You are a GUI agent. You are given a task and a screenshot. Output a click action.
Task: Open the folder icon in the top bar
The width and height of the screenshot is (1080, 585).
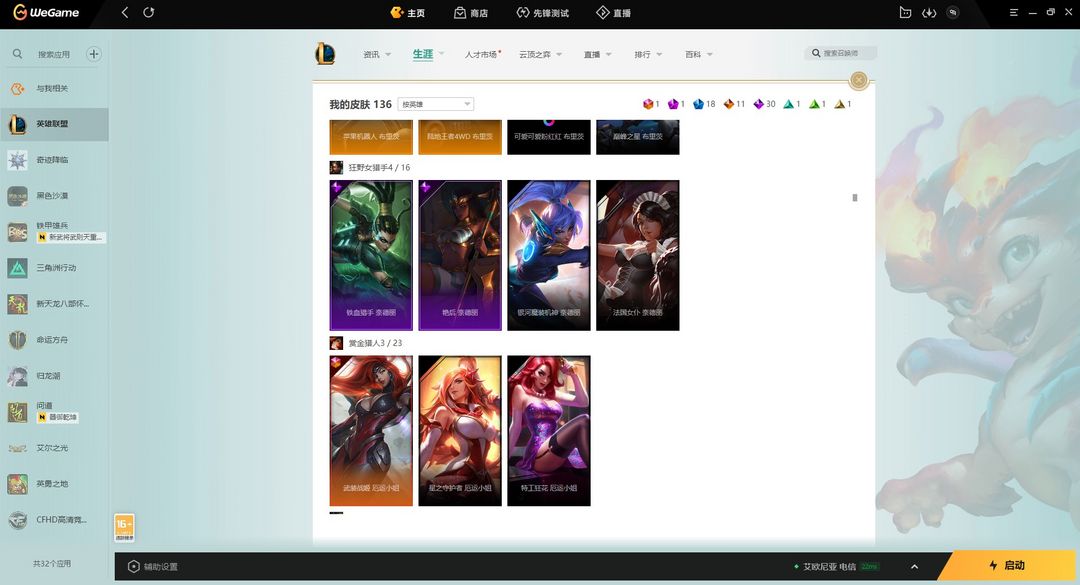(906, 12)
